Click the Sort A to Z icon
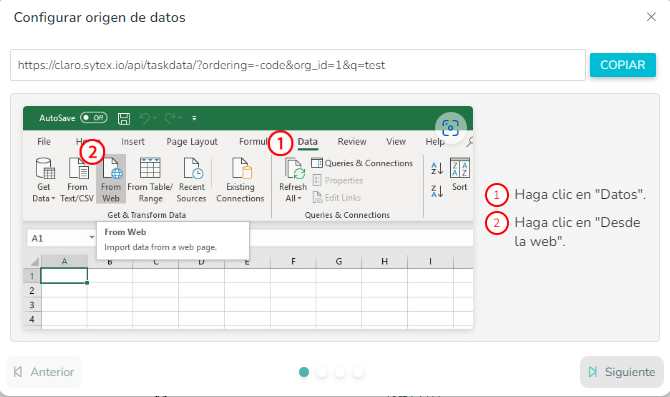The height and width of the screenshot is (397, 670). (437, 168)
